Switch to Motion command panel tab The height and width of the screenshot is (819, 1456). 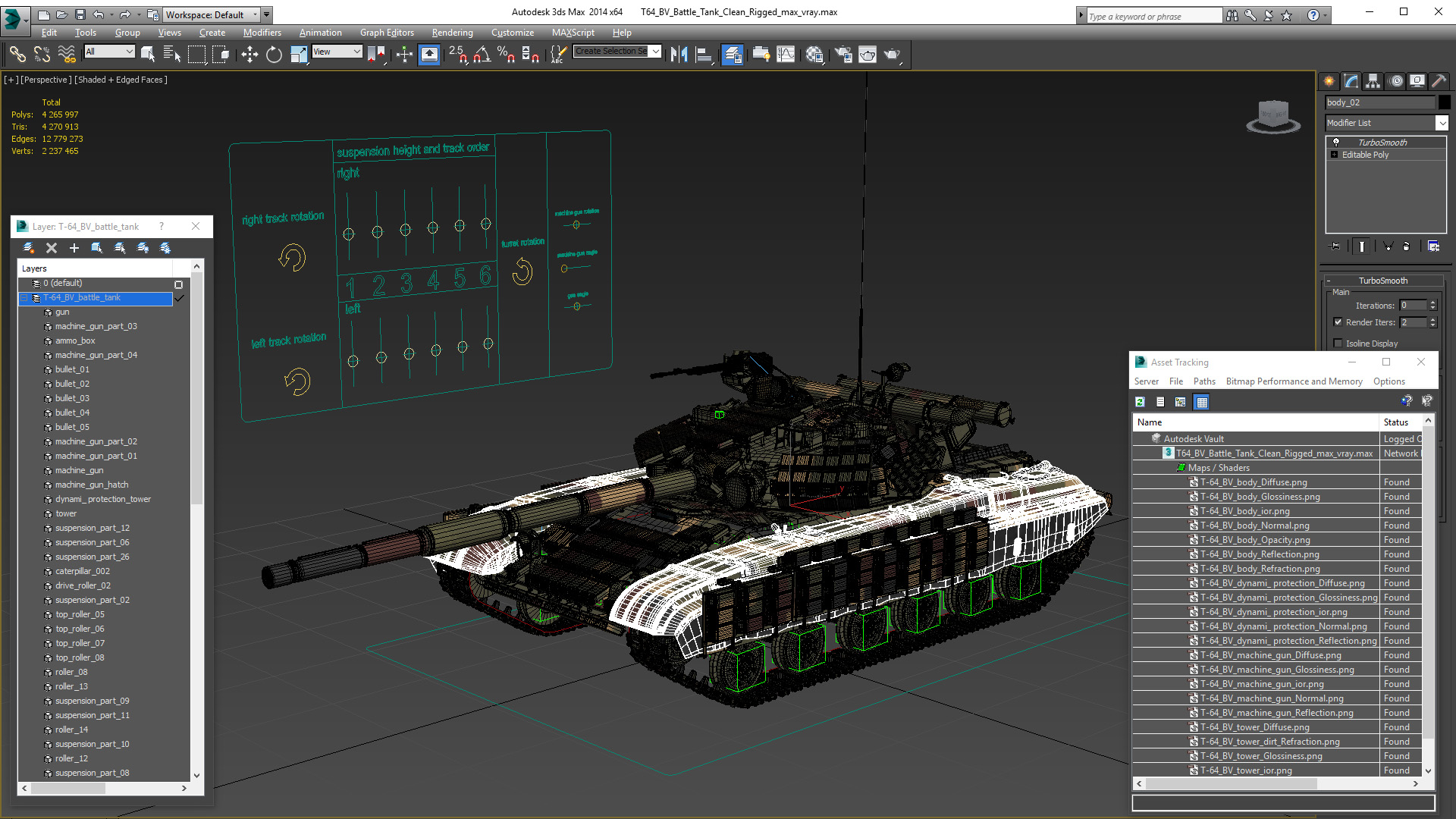[1395, 81]
